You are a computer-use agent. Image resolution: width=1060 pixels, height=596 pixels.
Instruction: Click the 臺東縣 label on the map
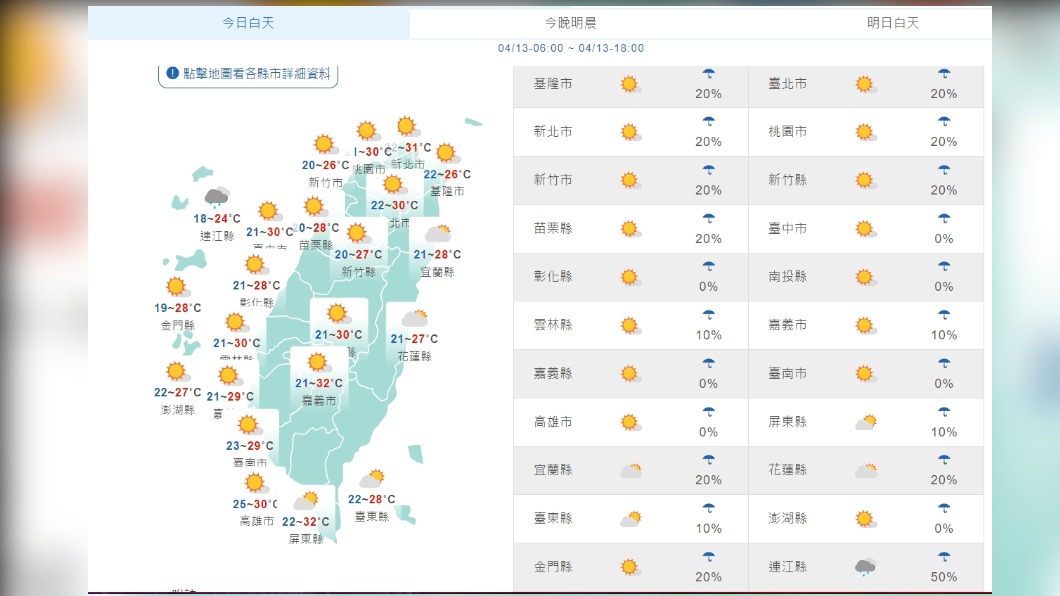tap(372, 517)
